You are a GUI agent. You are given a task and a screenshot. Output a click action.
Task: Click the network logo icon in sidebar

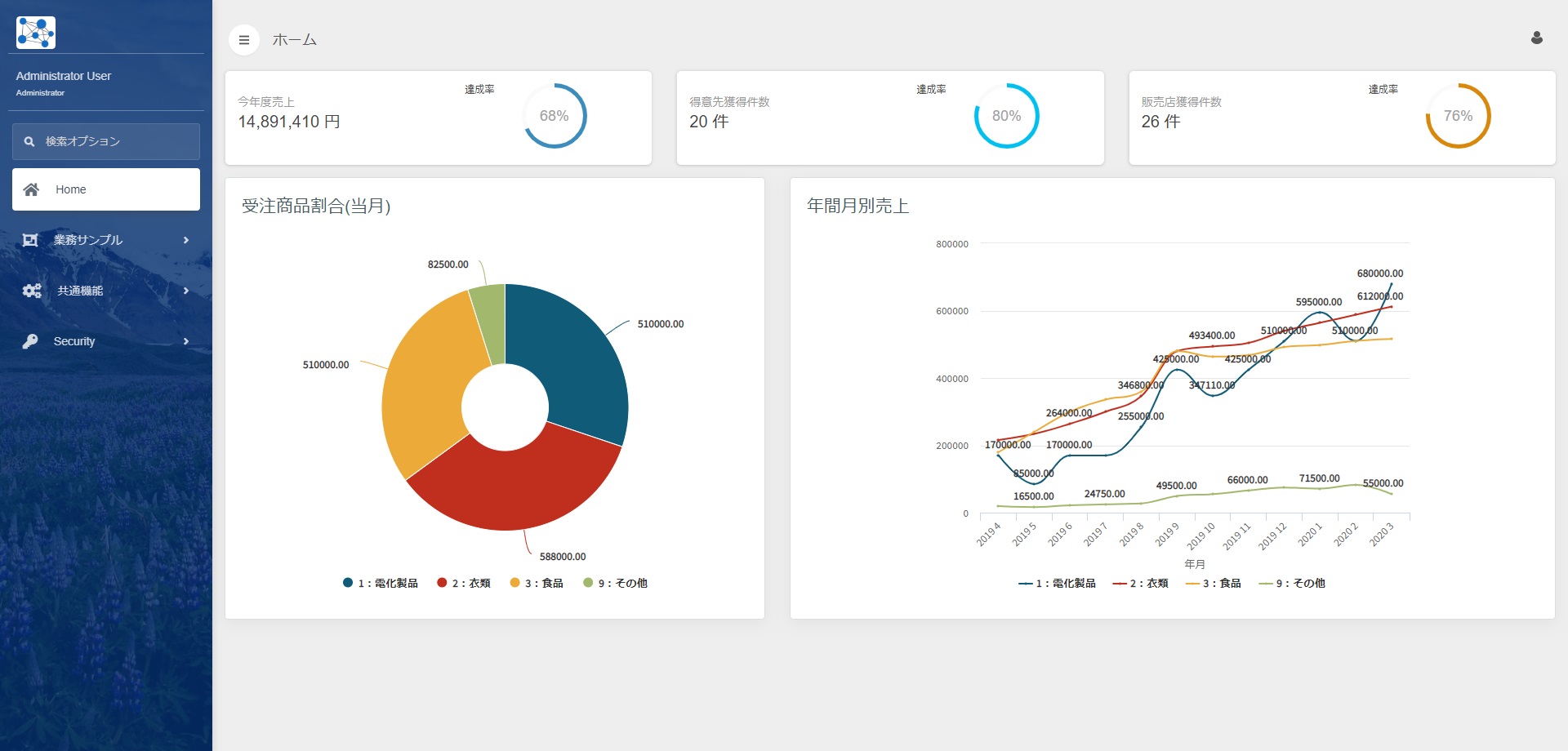coord(35,33)
